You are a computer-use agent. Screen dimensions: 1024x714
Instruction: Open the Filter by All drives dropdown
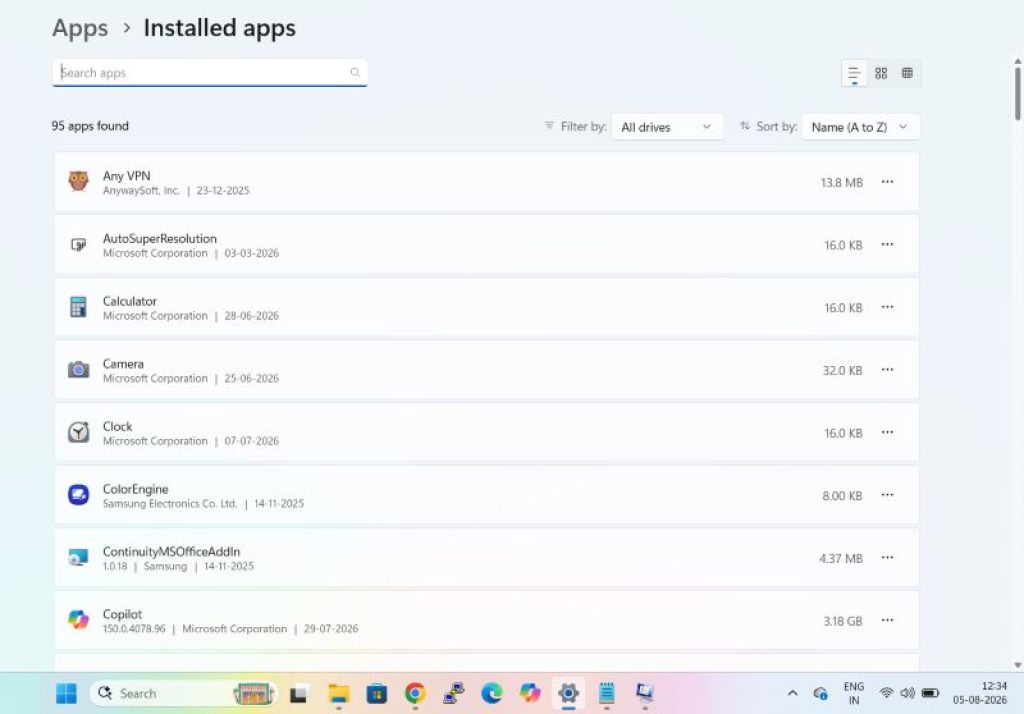coord(667,127)
